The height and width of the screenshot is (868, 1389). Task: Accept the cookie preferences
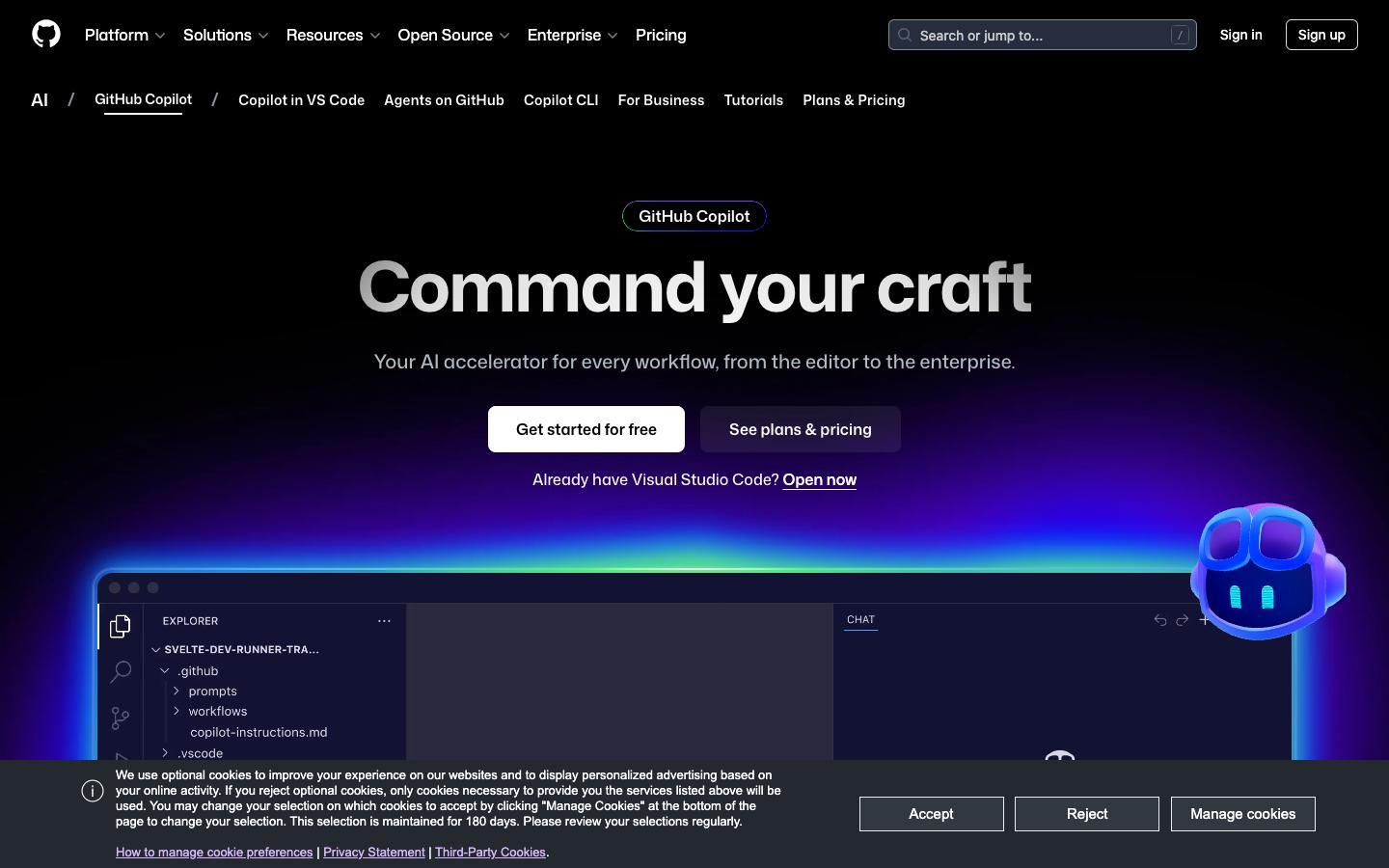click(x=930, y=814)
